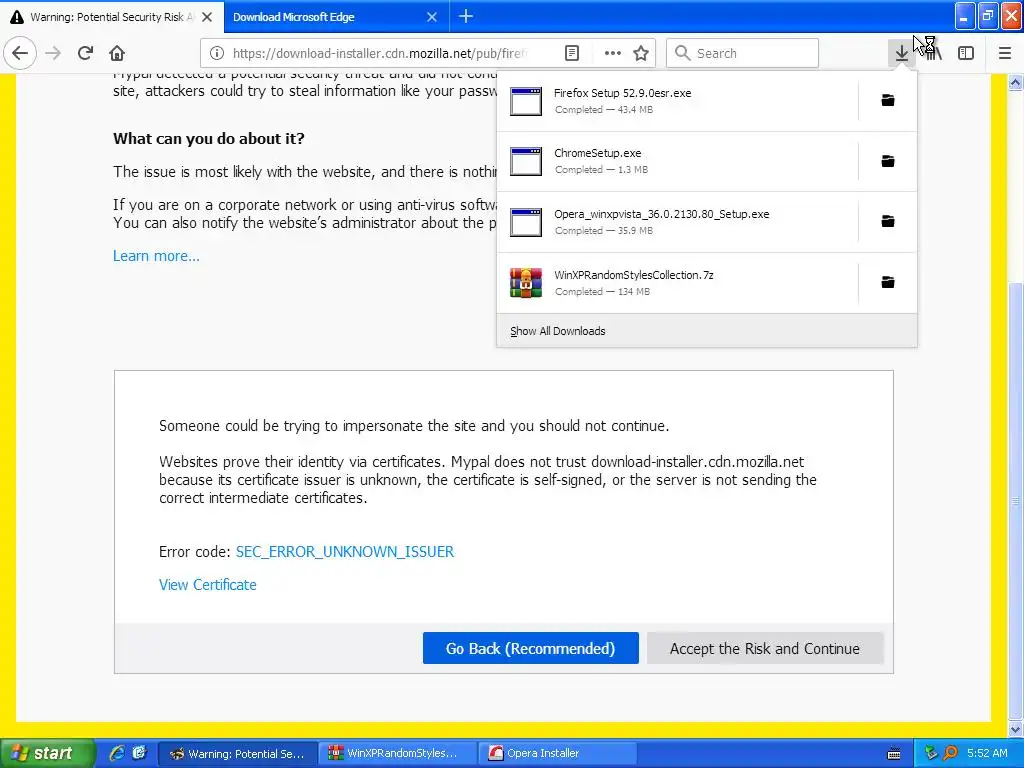Open the browser home page
The image size is (1024, 768).
pyautogui.click(x=117, y=53)
